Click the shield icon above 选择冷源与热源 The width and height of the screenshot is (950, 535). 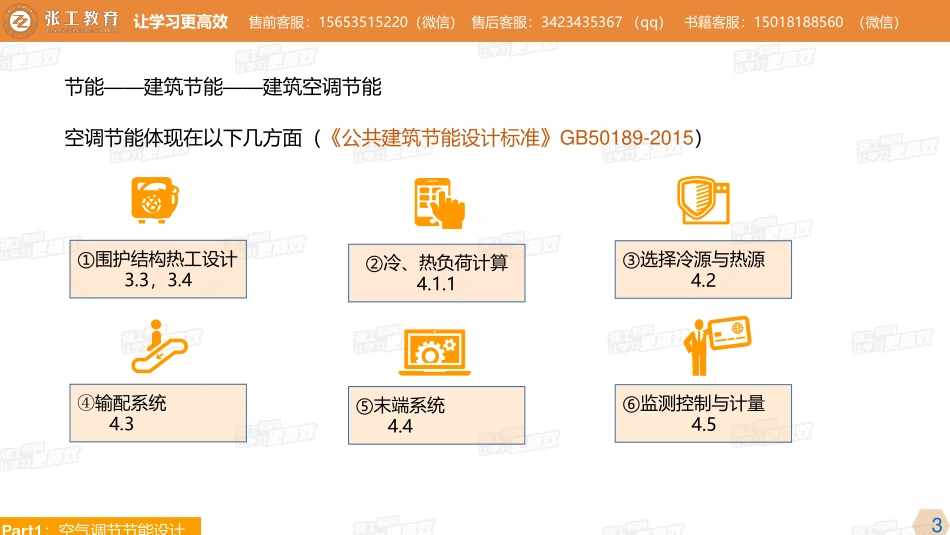tap(703, 201)
